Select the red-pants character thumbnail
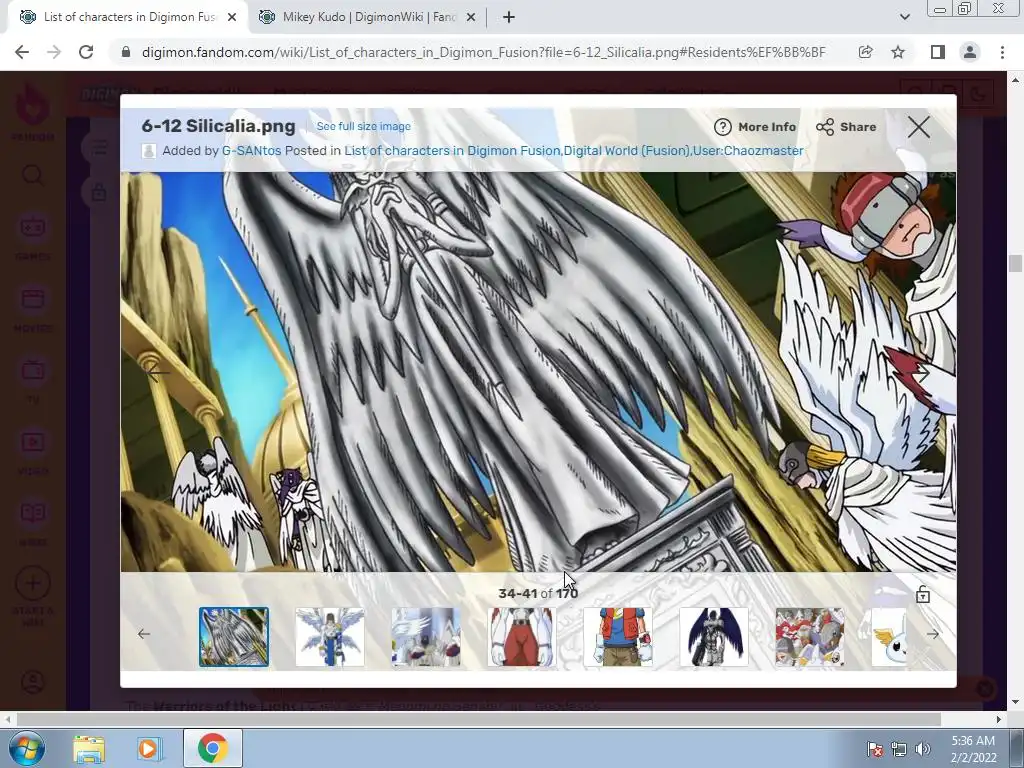Image resolution: width=1024 pixels, height=768 pixels. click(522, 637)
